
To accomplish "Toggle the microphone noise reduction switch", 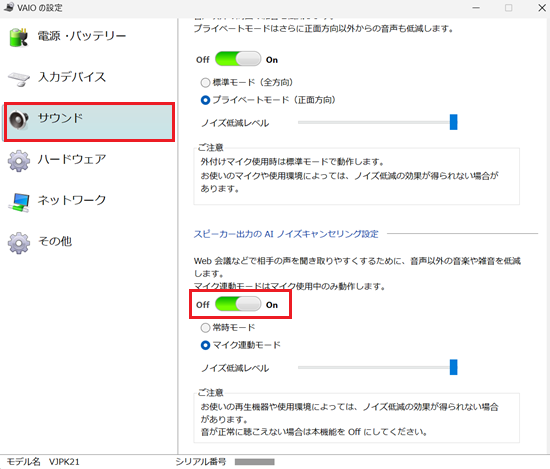I will pos(238,59).
